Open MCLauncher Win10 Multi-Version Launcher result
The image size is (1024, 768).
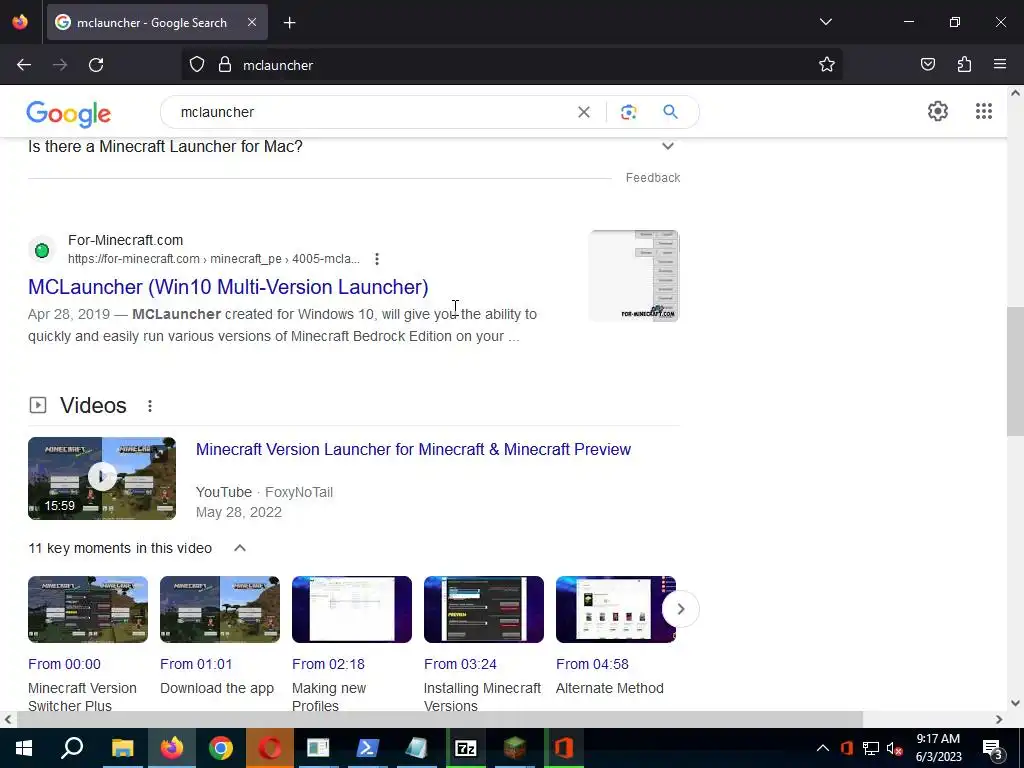click(228, 287)
